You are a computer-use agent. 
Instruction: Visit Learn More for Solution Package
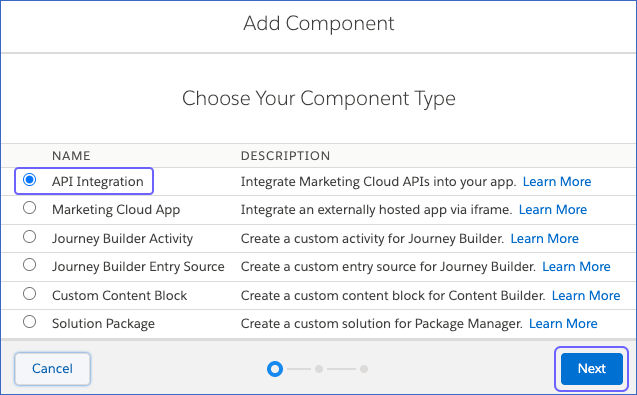563,323
